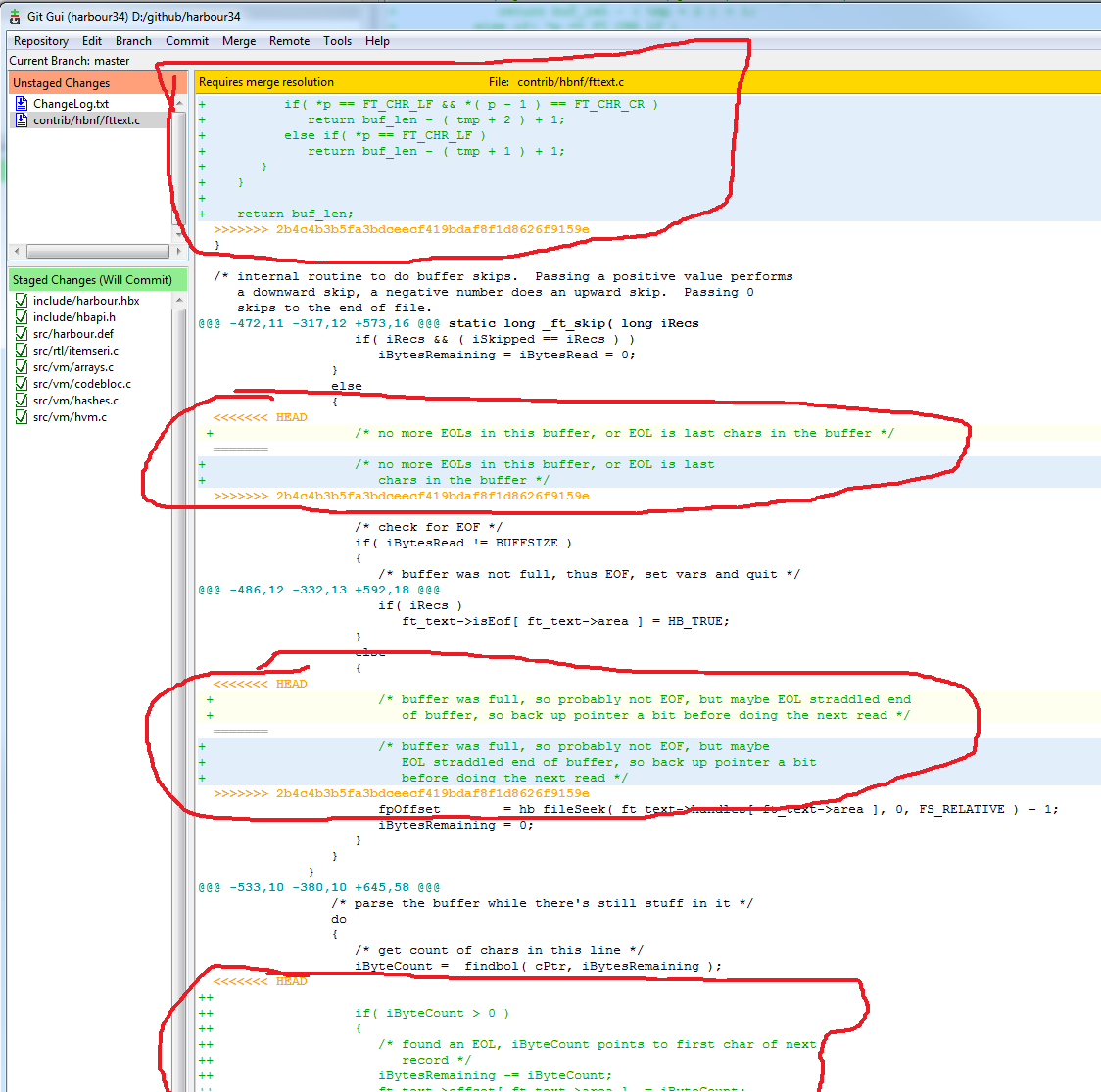Image resolution: width=1101 pixels, height=1092 pixels.
Task: Click the Staged Changes vertical scrollbar
Action: click(179, 686)
